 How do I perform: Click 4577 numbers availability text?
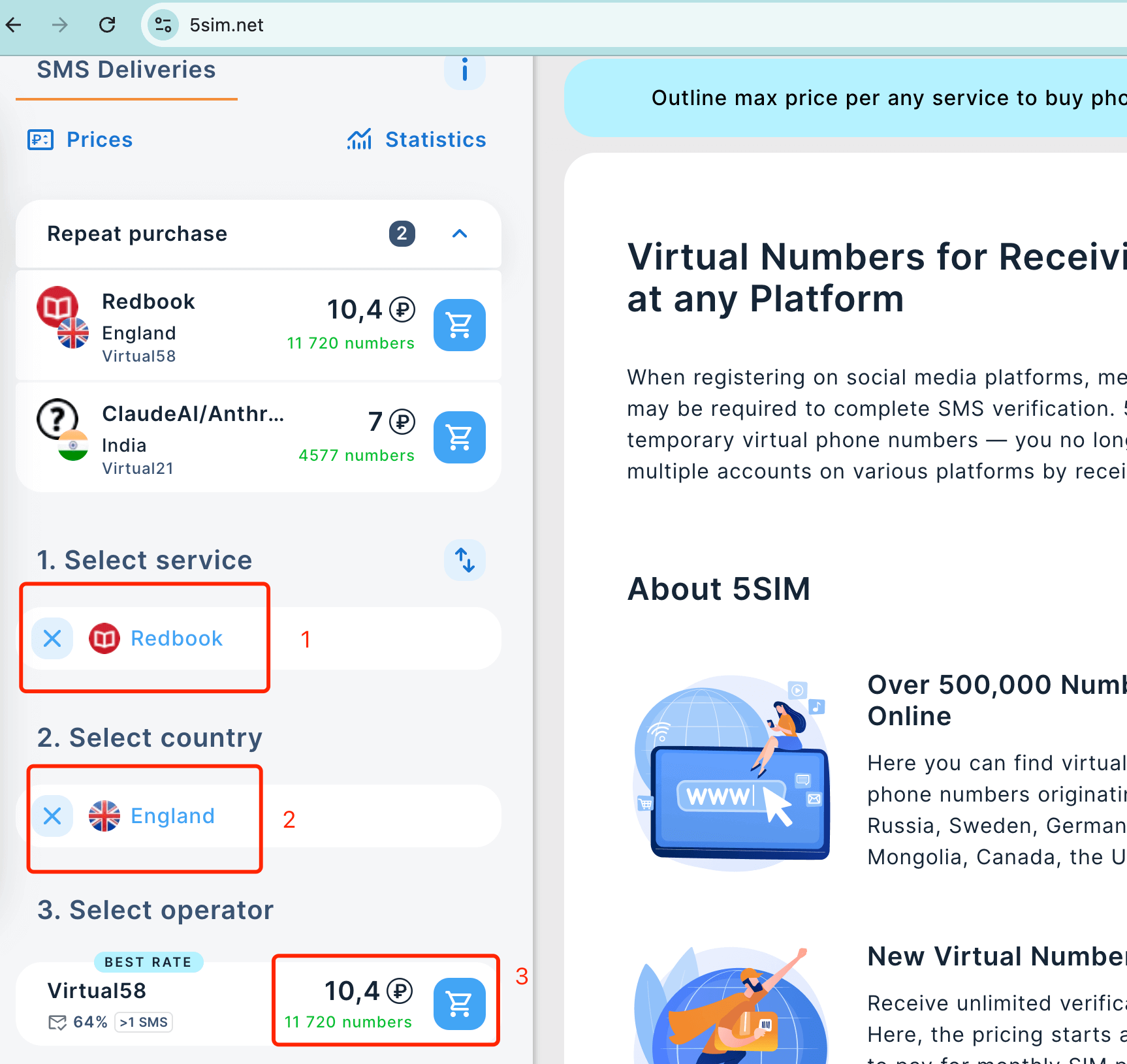click(x=357, y=456)
